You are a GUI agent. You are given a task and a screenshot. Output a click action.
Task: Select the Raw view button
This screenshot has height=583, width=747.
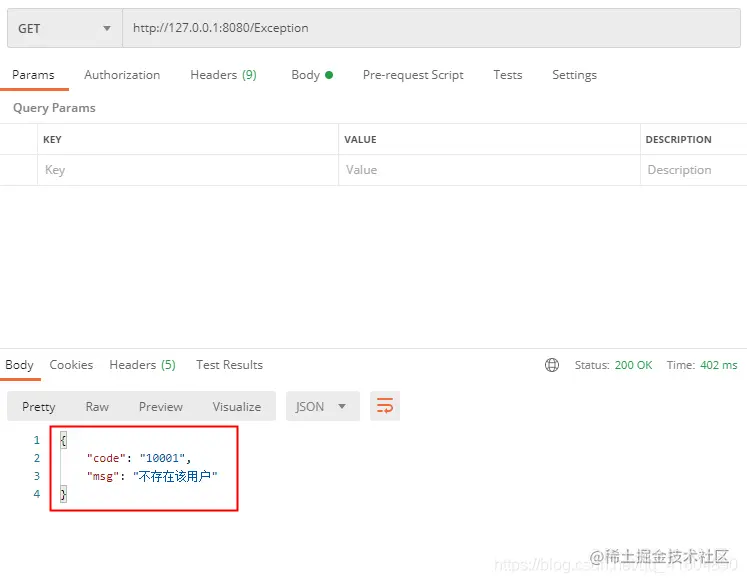97,406
